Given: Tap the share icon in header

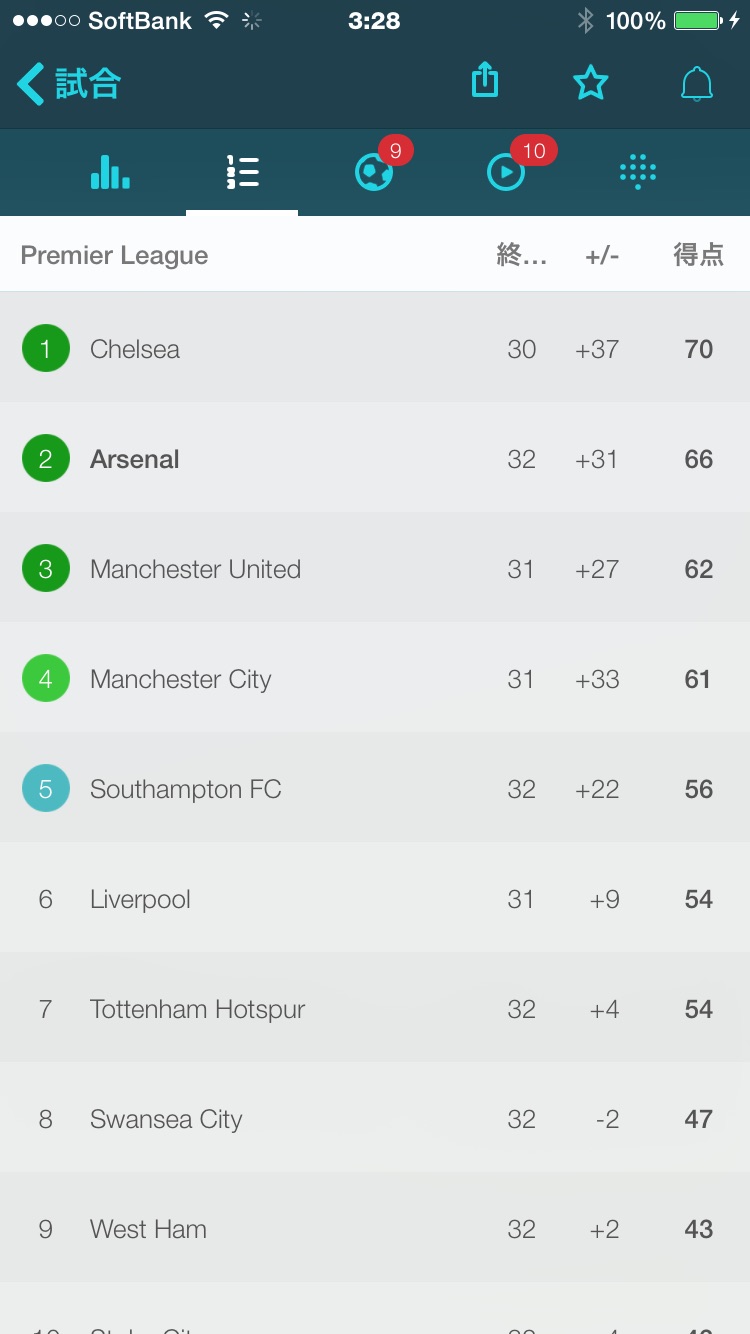Looking at the screenshot, I should click(x=484, y=81).
